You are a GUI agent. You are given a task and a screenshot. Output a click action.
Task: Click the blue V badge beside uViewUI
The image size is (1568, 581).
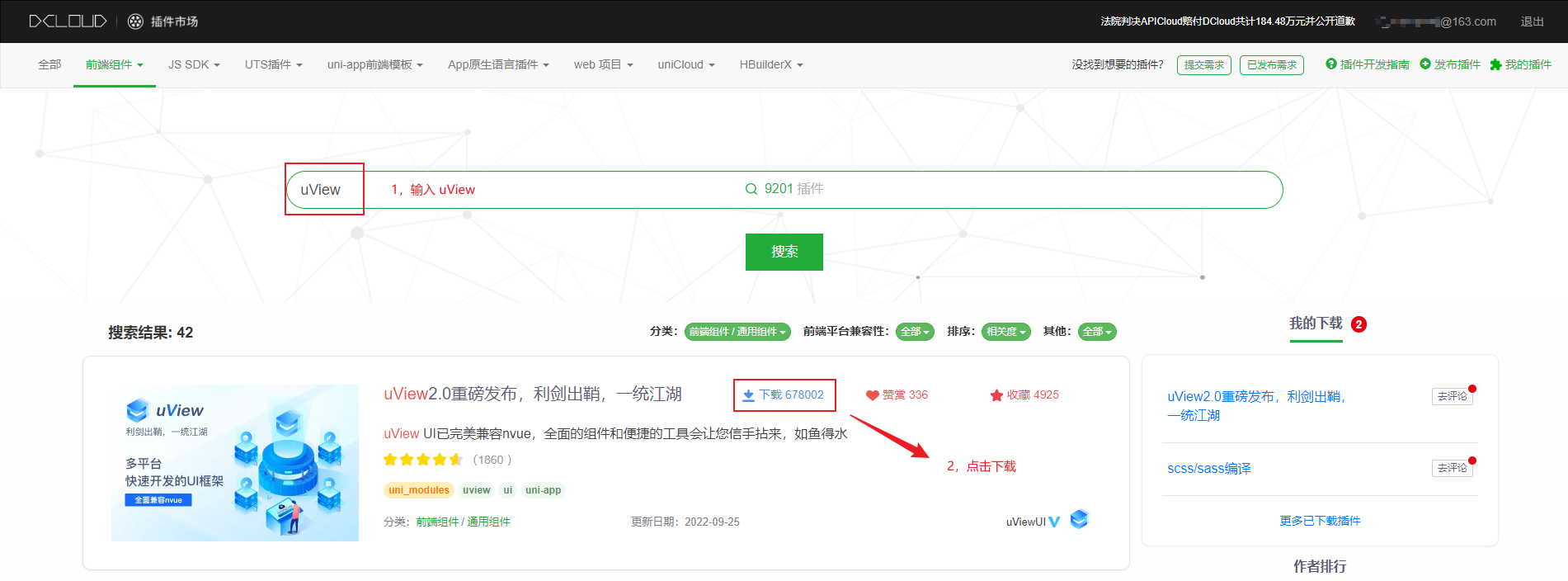tap(1054, 522)
